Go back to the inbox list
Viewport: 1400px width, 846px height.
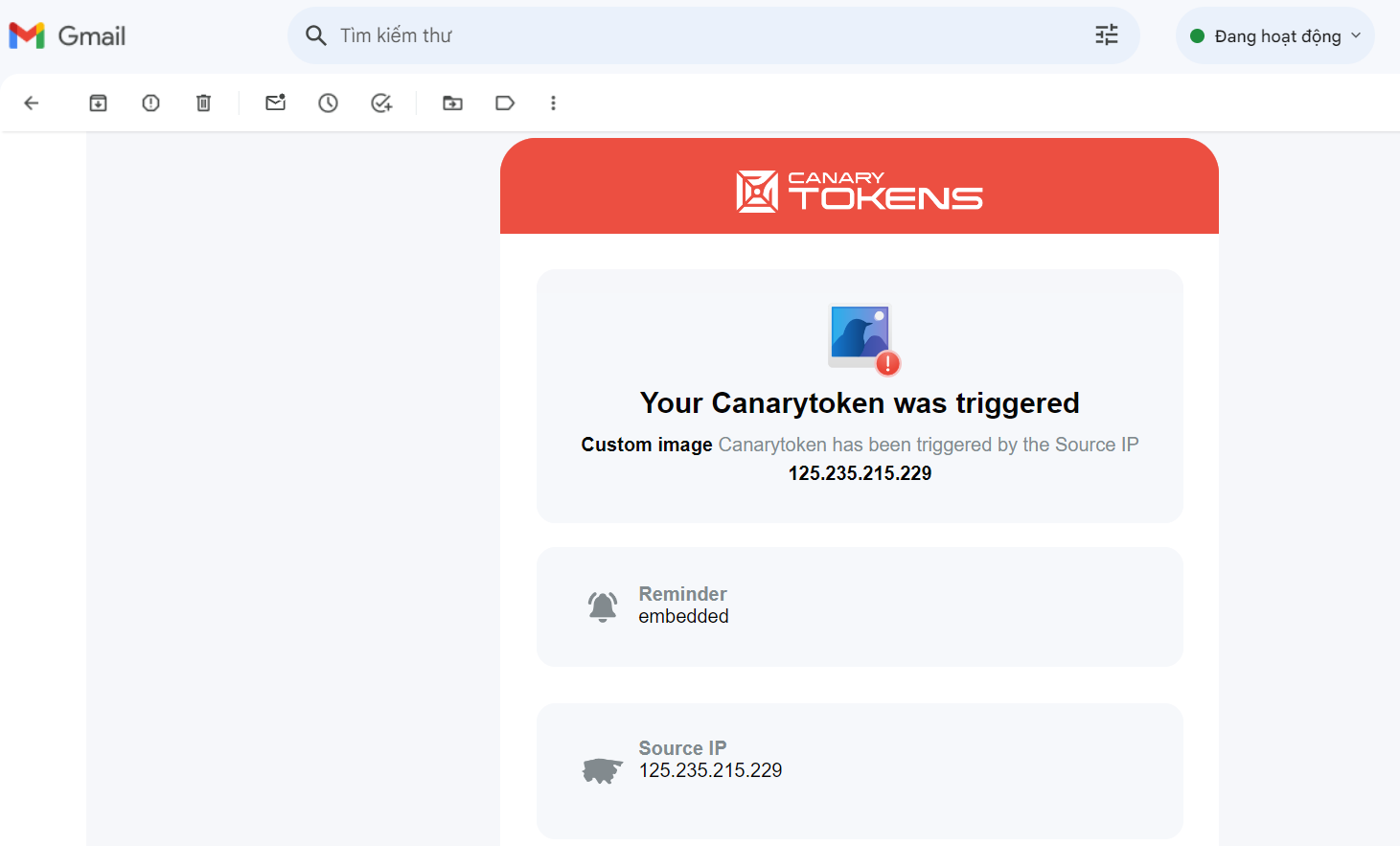click(x=31, y=103)
